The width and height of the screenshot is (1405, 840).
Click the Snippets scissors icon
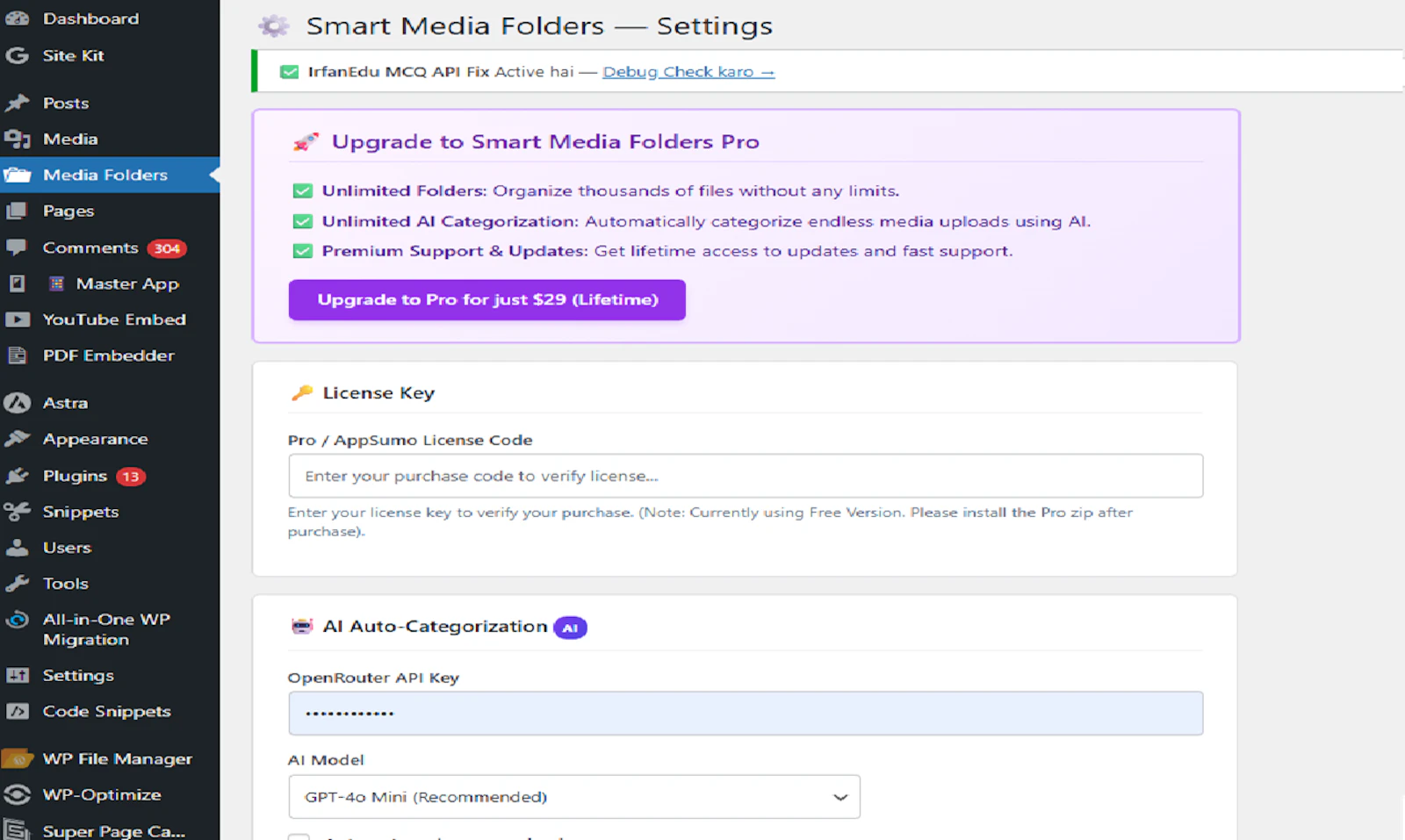(17, 512)
